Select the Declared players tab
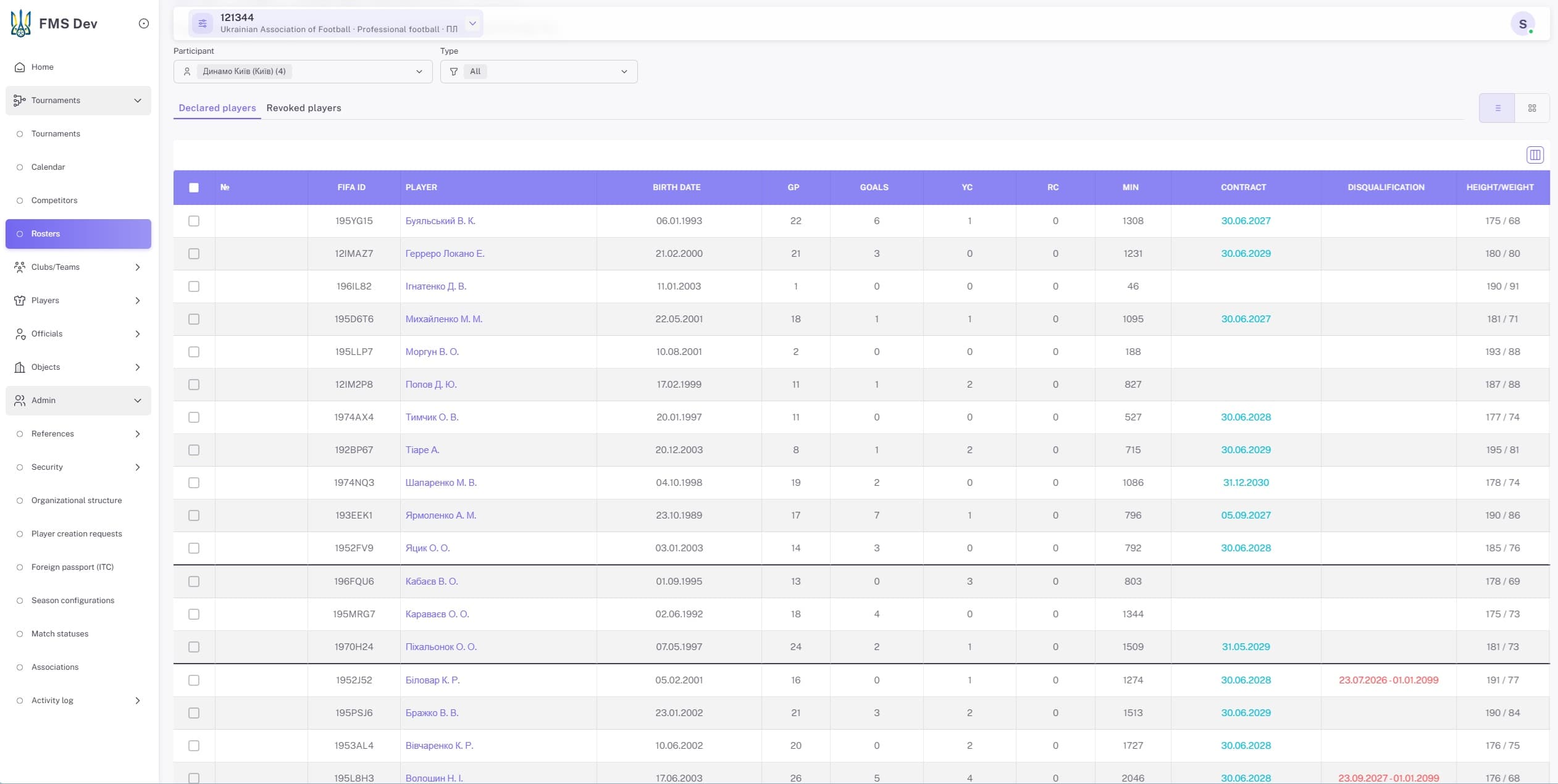 pyautogui.click(x=217, y=108)
